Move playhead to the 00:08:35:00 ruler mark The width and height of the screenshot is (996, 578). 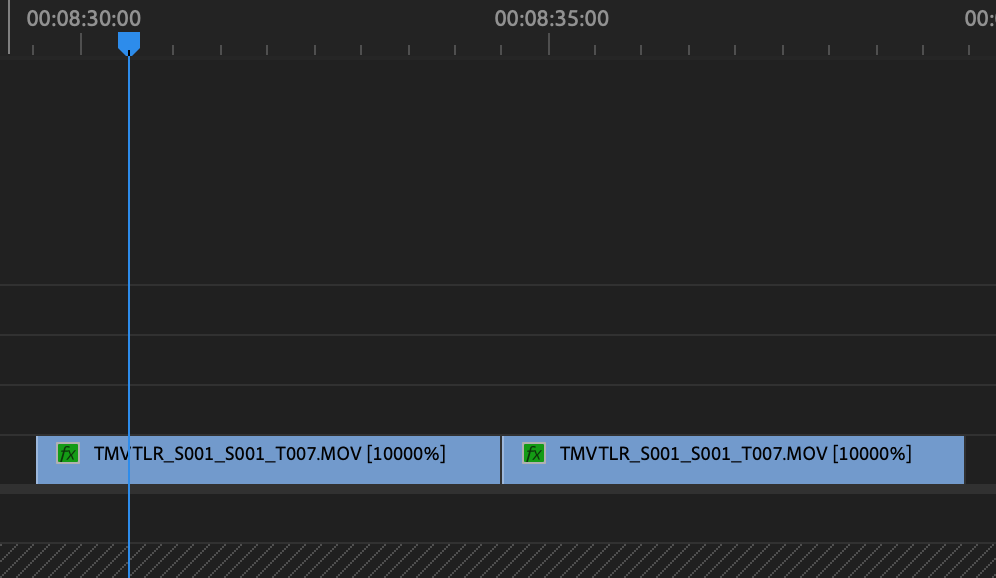(549, 44)
